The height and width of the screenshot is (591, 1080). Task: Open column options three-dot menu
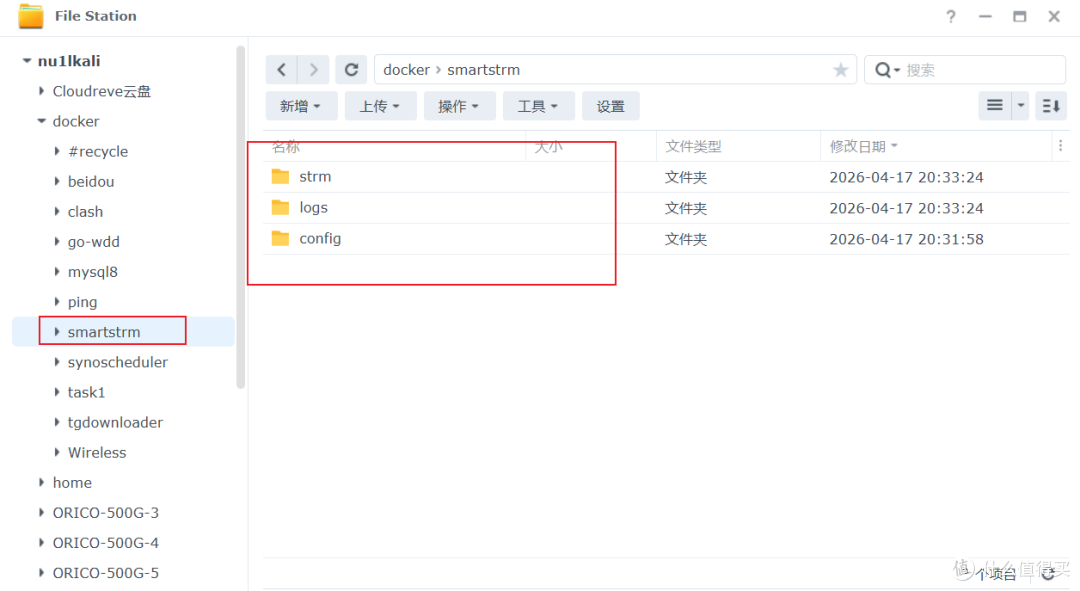tap(1061, 145)
